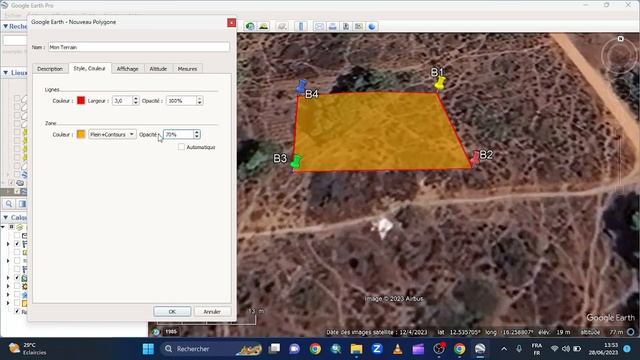
Task: Click the email envelope toolbar icon
Action: click(319, 27)
